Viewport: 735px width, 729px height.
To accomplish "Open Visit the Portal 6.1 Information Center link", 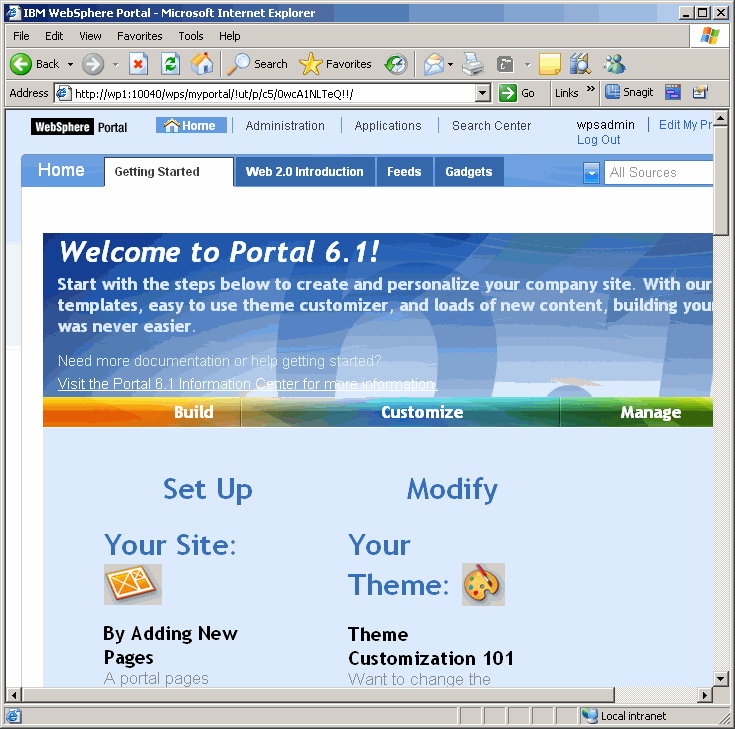I will tap(247, 384).
